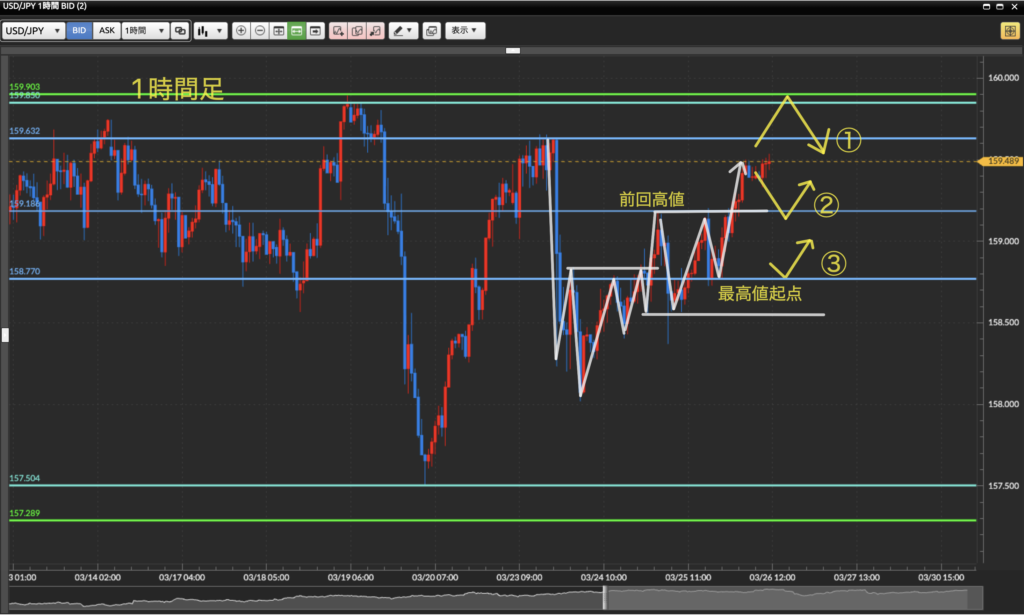Open the 表示 display menu
The width and height of the screenshot is (1024, 615).
click(x=465, y=31)
